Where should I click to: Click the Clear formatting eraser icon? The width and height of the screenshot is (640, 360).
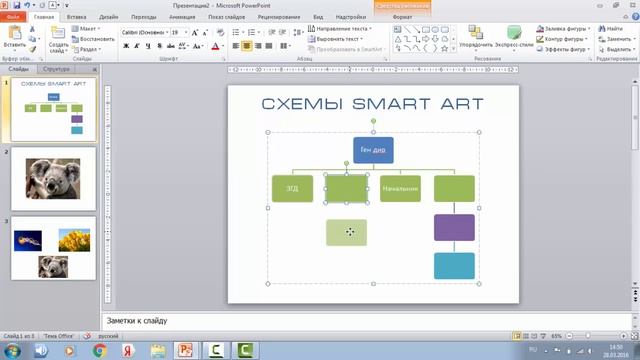[x=220, y=32]
